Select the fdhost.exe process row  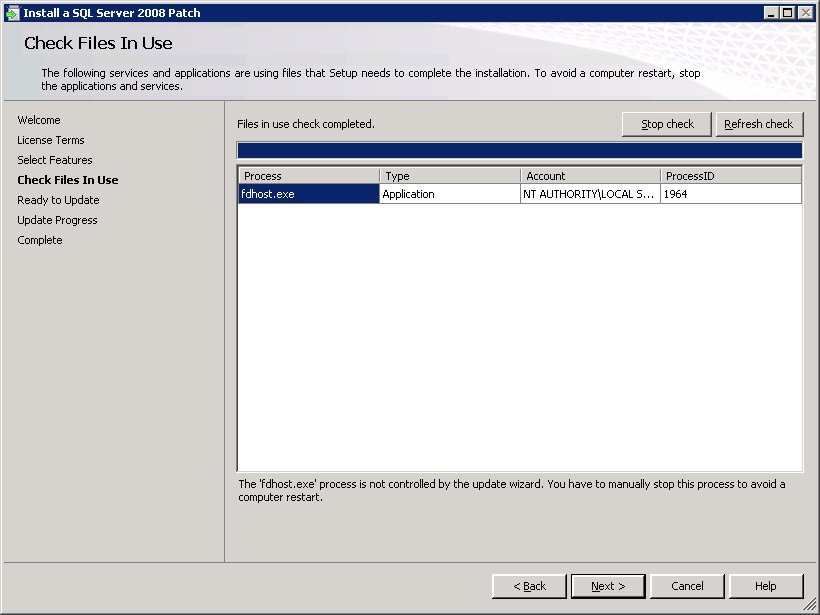point(520,194)
